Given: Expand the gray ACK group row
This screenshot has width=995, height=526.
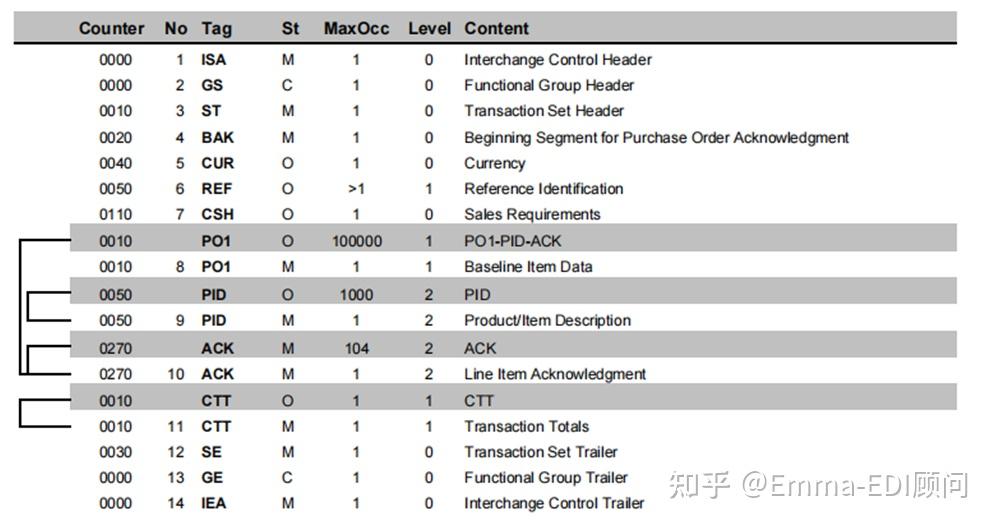Looking at the screenshot, I should click(480, 349).
